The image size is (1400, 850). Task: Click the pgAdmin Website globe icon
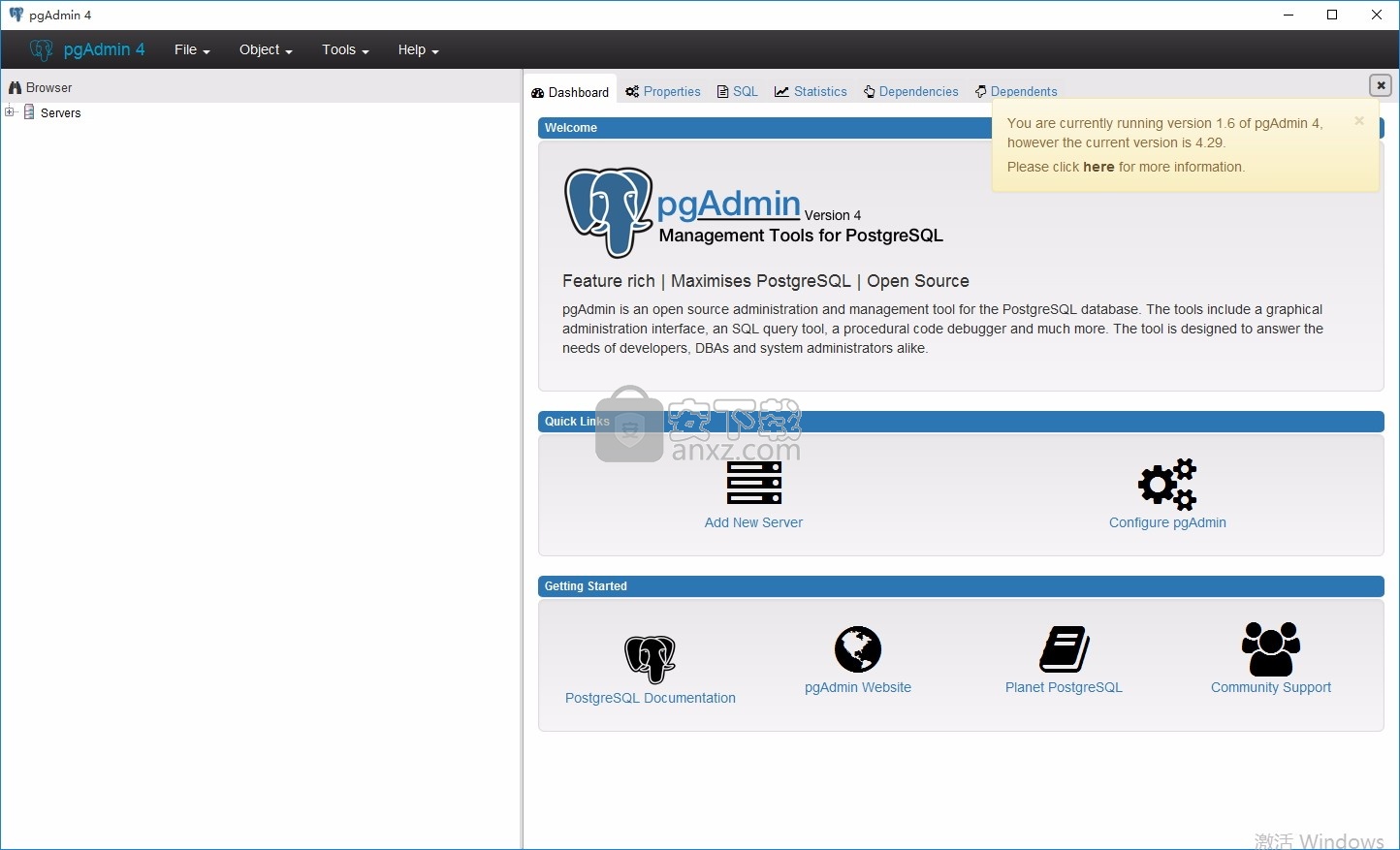[x=858, y=649]
